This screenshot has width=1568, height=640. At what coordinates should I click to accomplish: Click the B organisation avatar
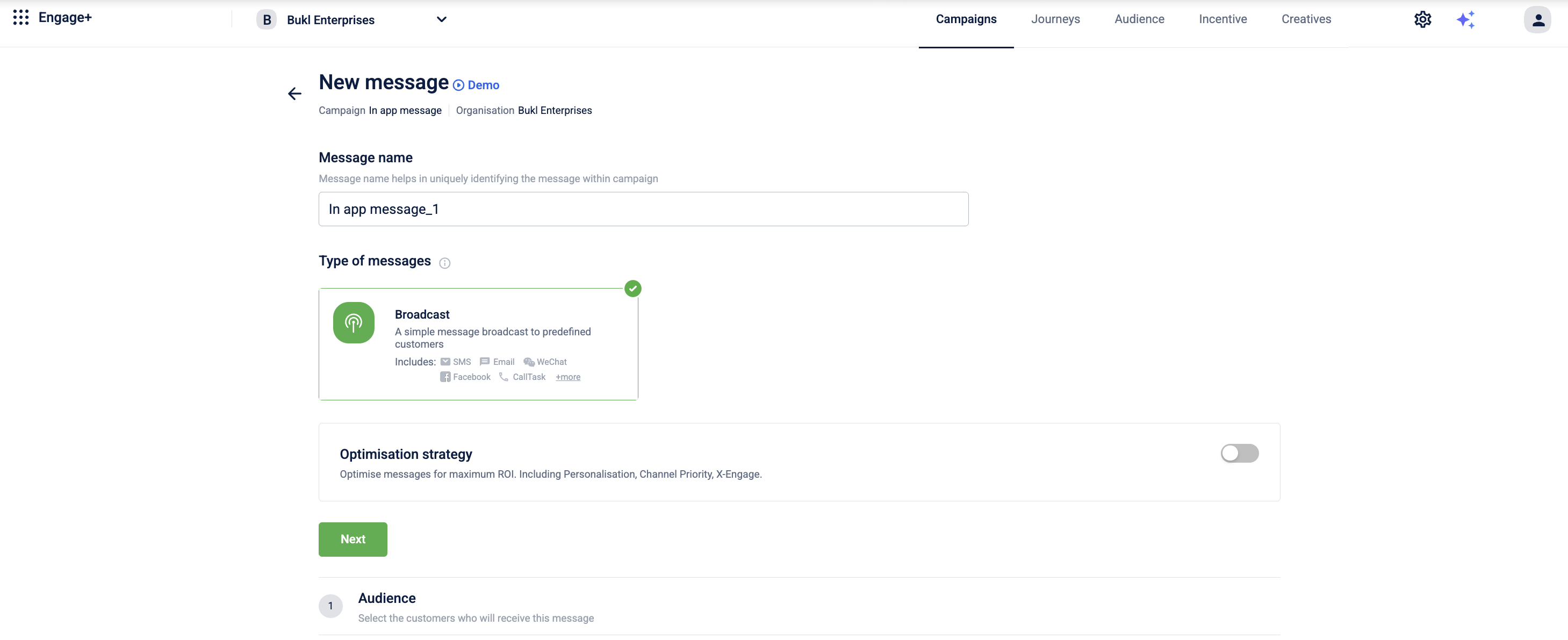[267, 19]
